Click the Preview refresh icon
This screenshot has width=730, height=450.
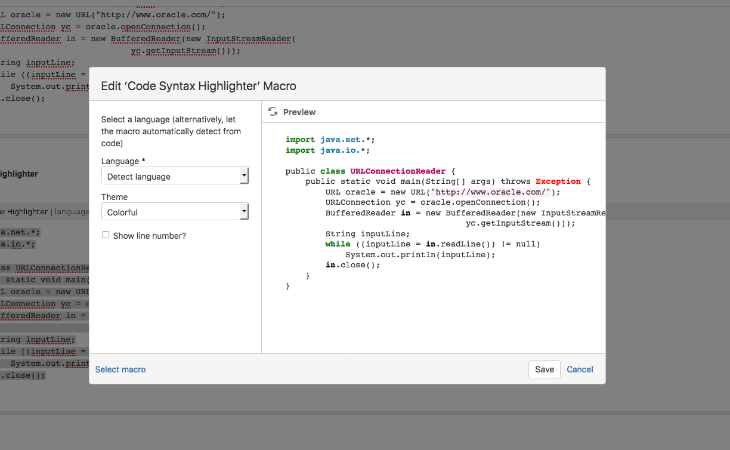coord(273,112)
